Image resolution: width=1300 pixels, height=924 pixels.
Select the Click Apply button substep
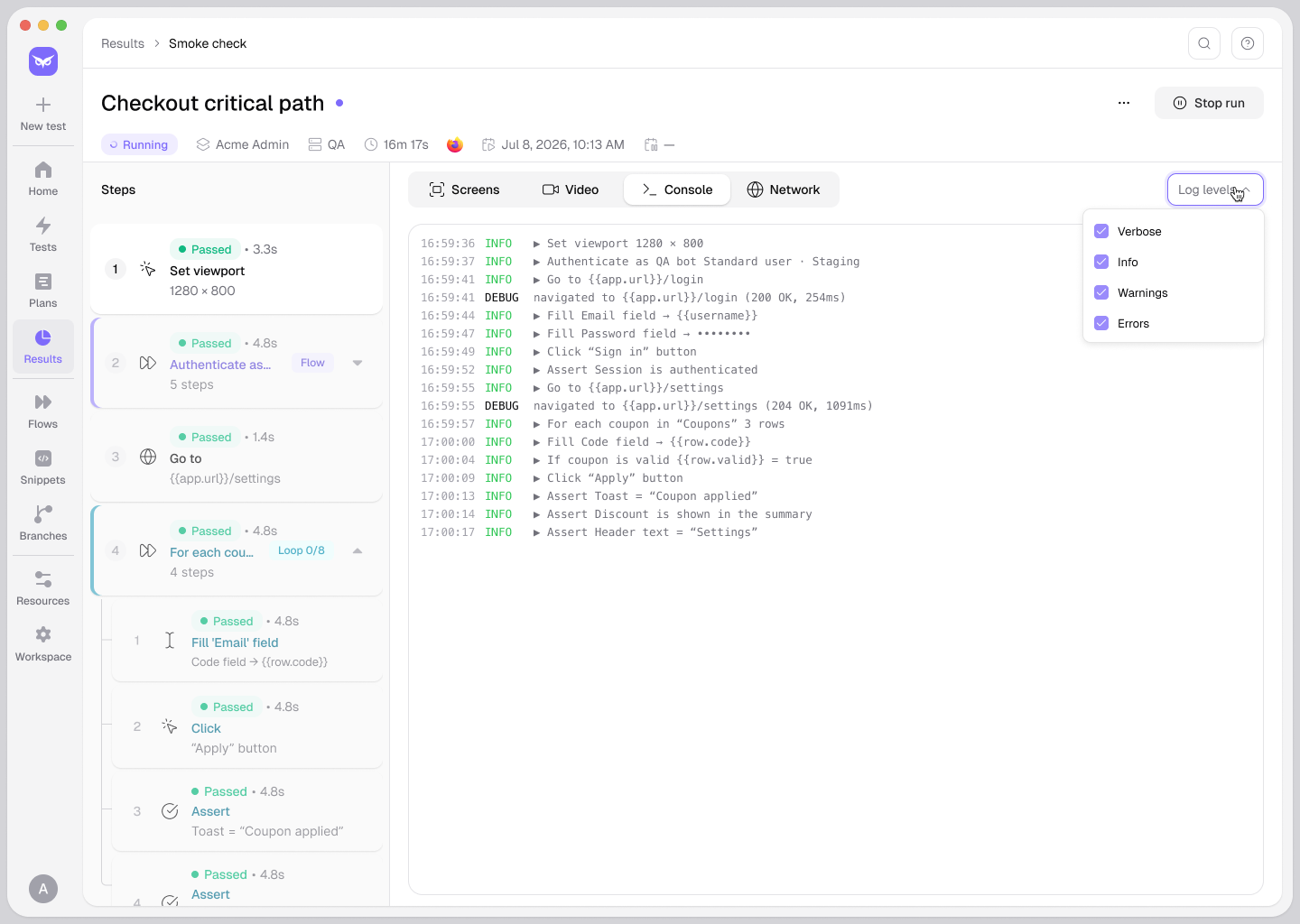pos(247,726)
